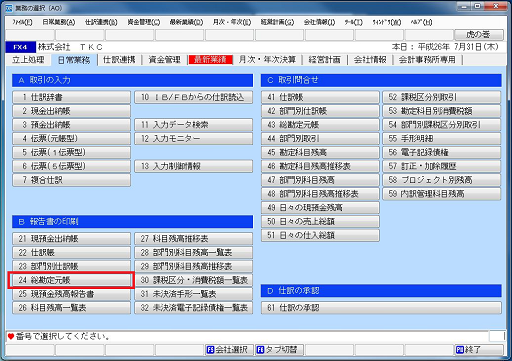This screenshot has width=512, height=361.
Task: Click 32 未決済電子記録債権一覧表
Action: (x=194, y=308)
